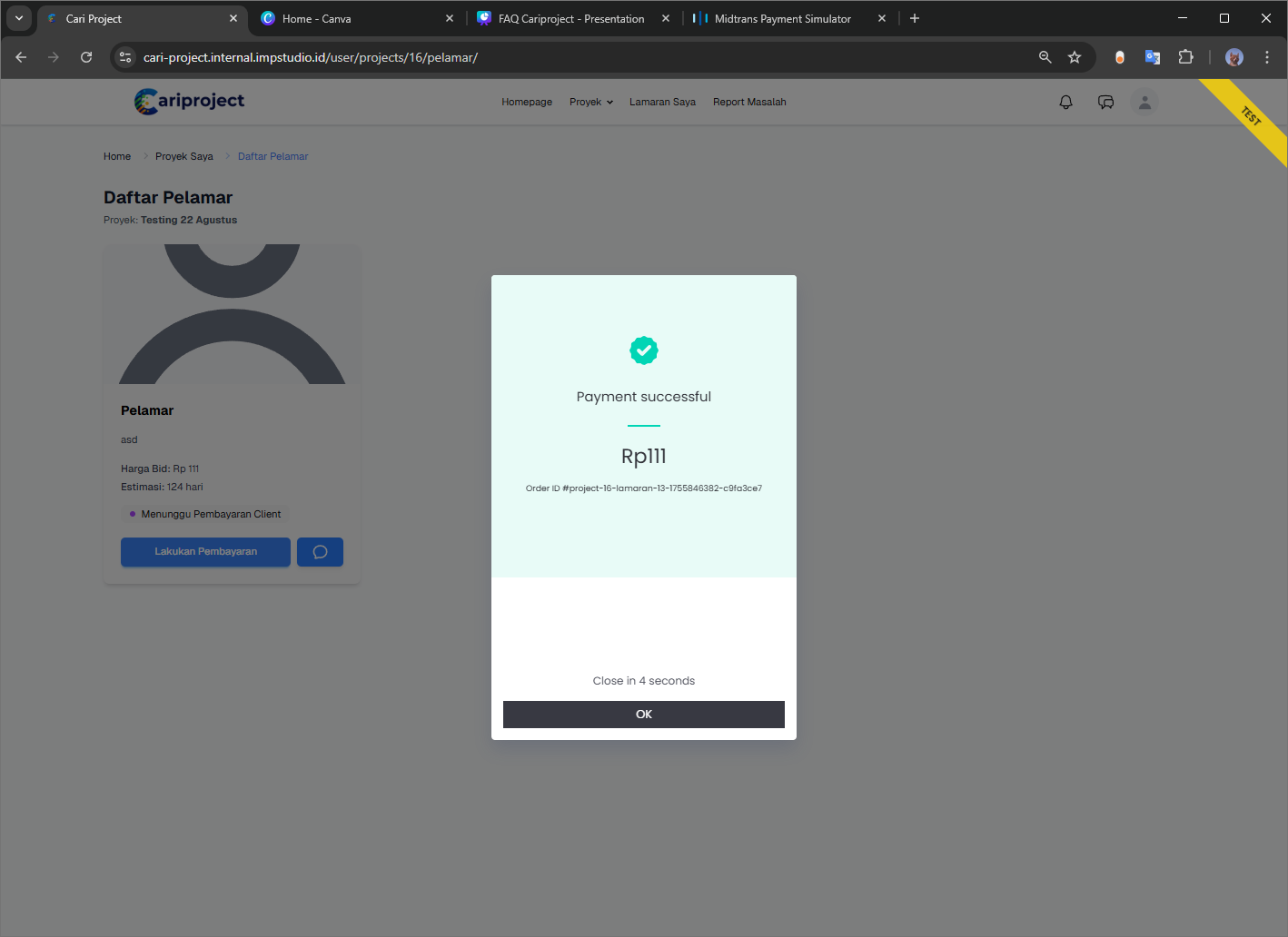Switch to the Midtrans Payment Simulator tab
The image size is (1288, 937).
coord(782,19)
